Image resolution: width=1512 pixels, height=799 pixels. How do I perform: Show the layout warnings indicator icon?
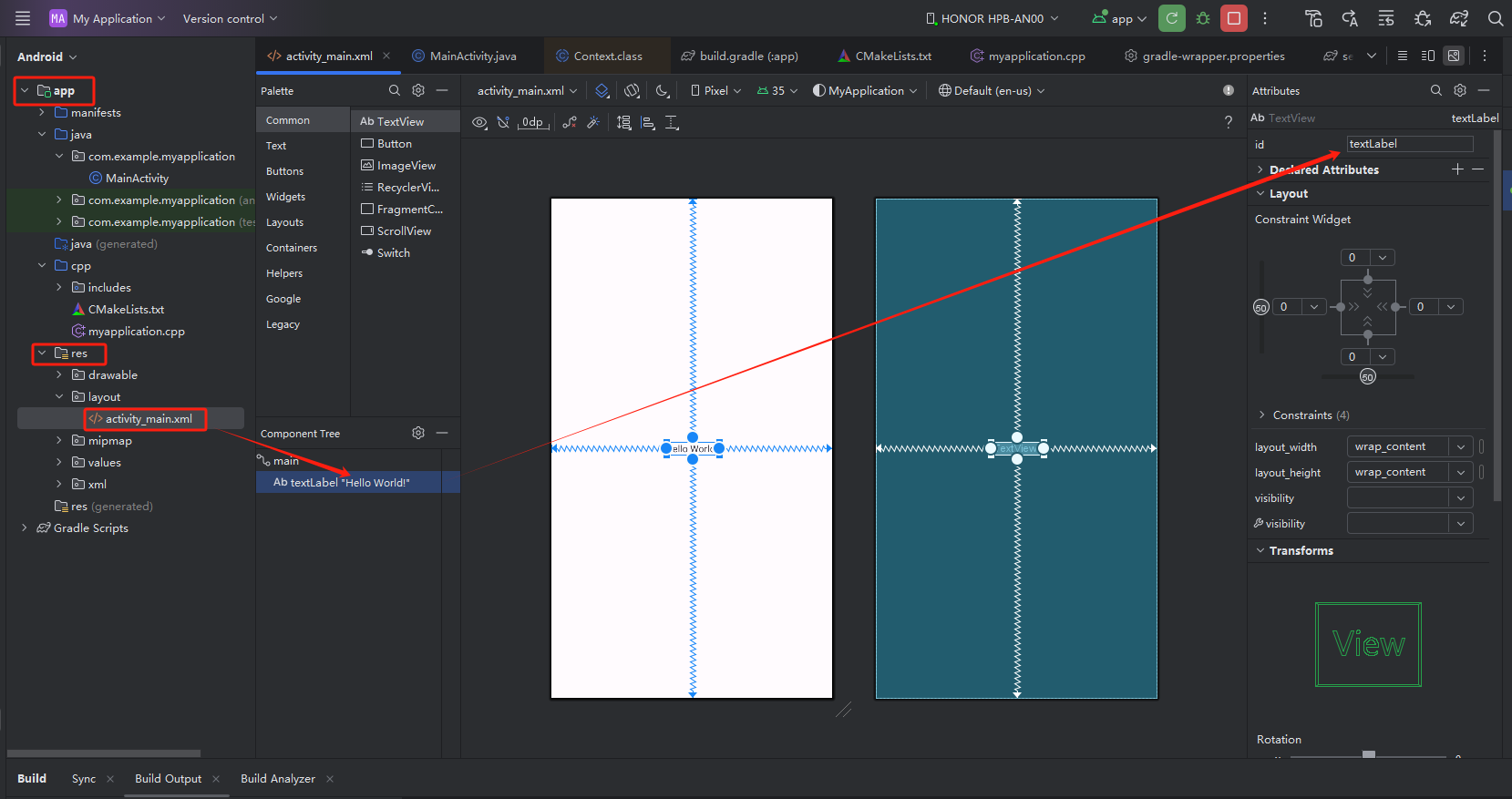pyautogui.click(x=1229, y=90)
